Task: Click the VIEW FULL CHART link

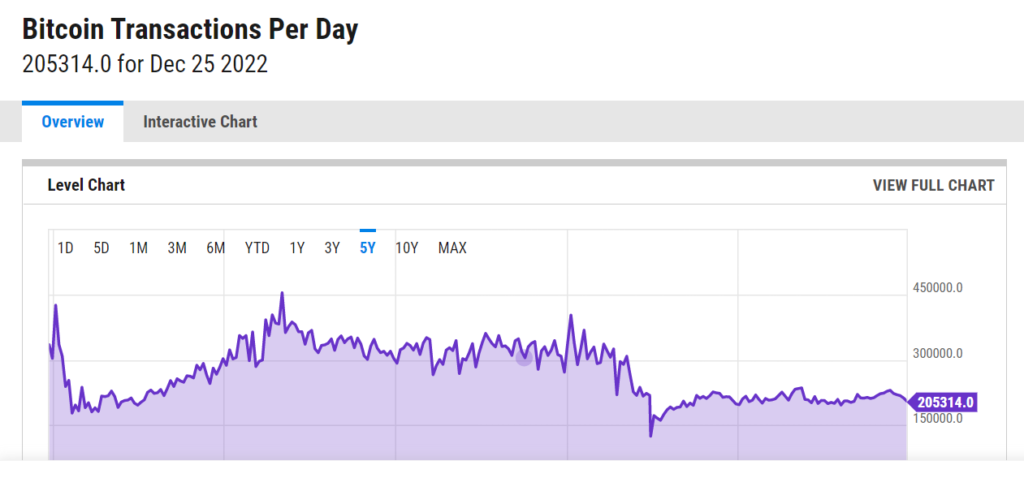Action: 933,185
